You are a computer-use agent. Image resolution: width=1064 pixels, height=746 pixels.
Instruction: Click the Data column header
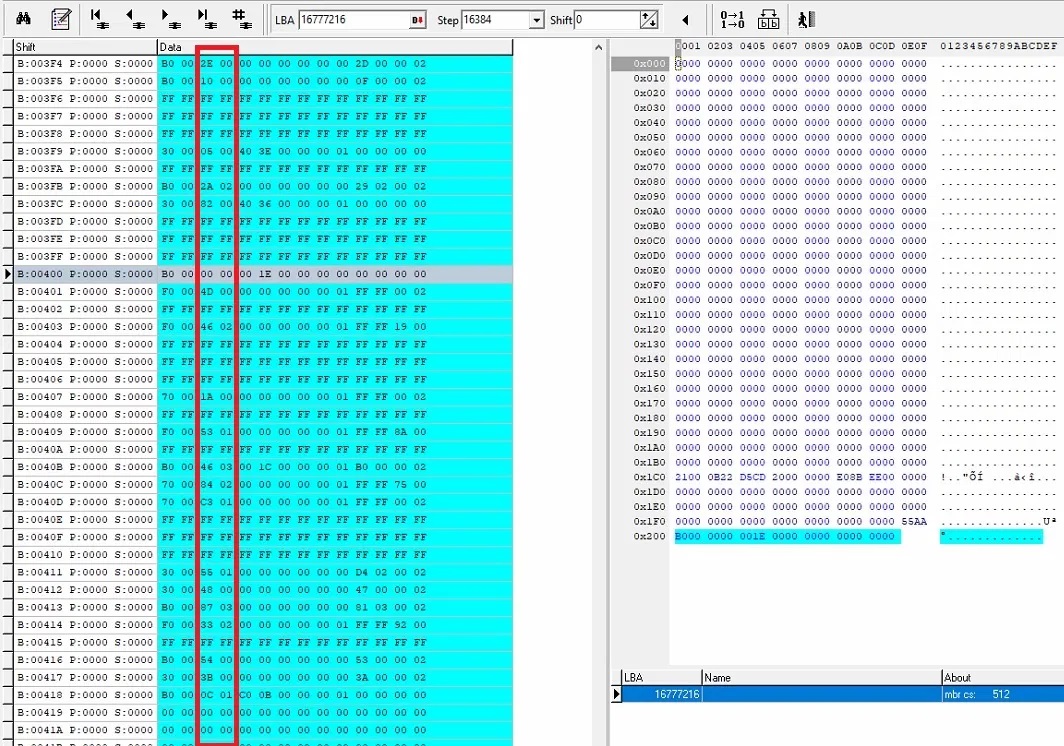pos(334,47)
